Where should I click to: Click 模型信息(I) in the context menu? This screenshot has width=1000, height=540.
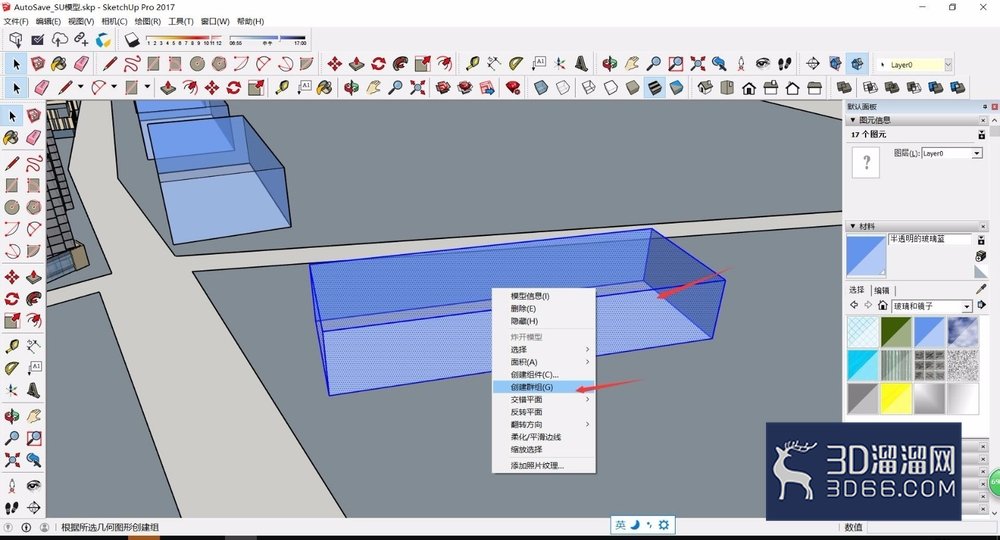click(x=543, y=296)
